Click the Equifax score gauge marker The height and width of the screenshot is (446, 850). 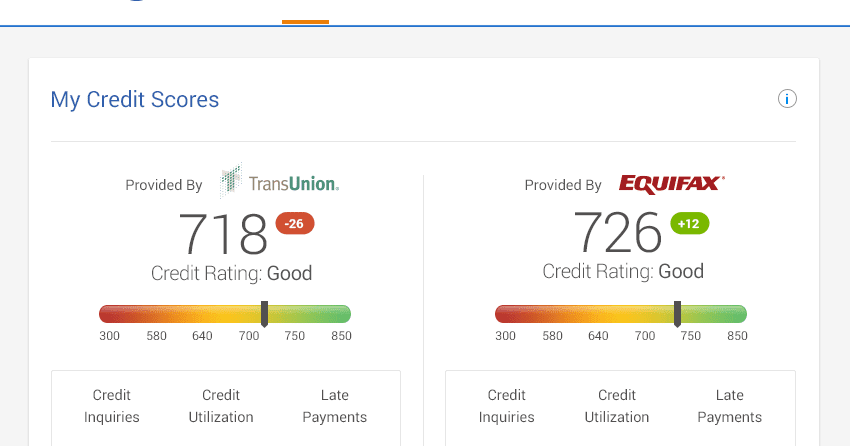678,314
